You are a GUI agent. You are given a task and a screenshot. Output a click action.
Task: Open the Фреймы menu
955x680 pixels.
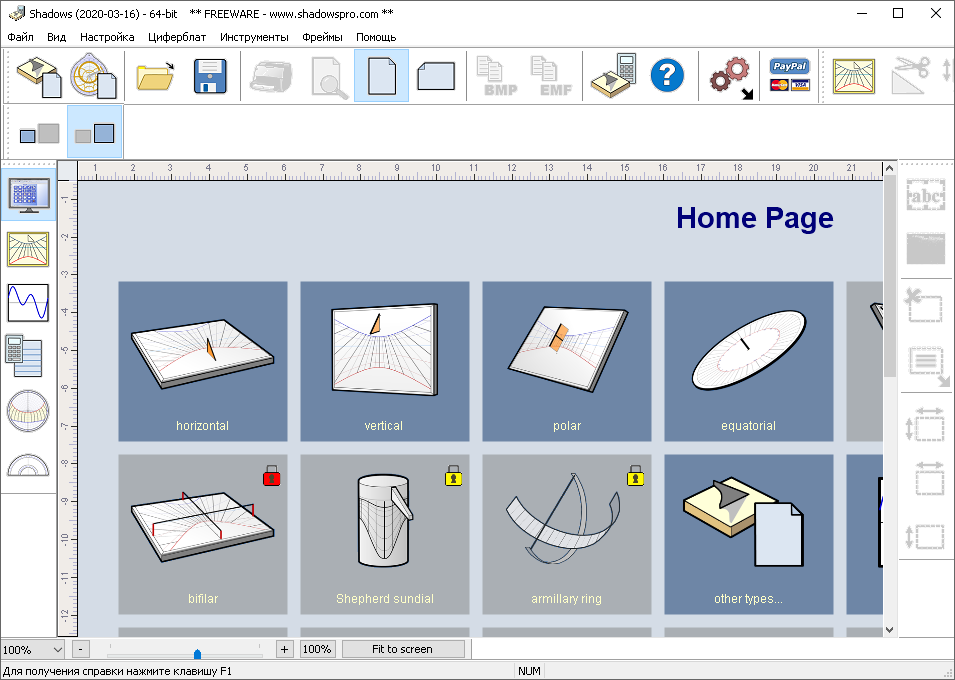[322, 37]
